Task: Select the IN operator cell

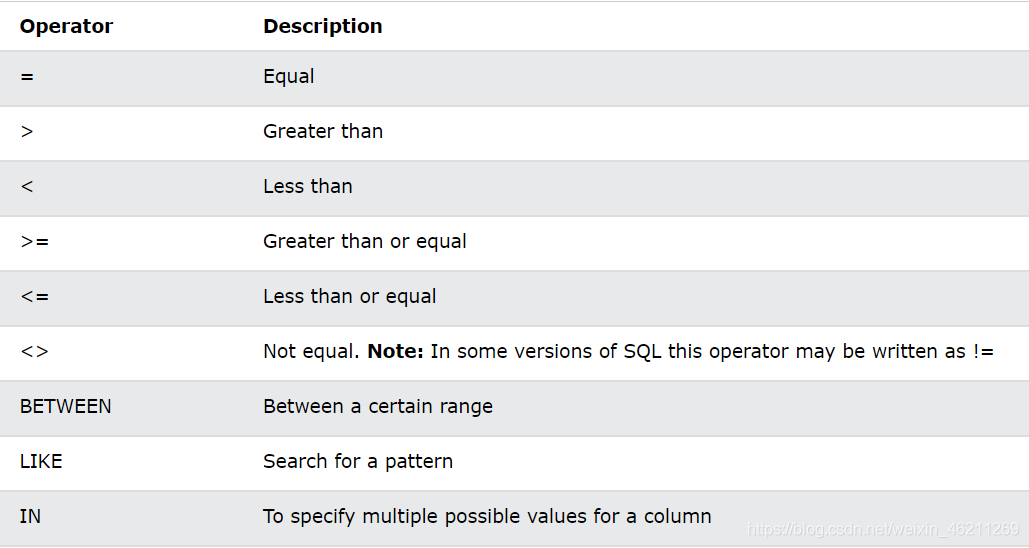Action: click(x=30, y=517)
